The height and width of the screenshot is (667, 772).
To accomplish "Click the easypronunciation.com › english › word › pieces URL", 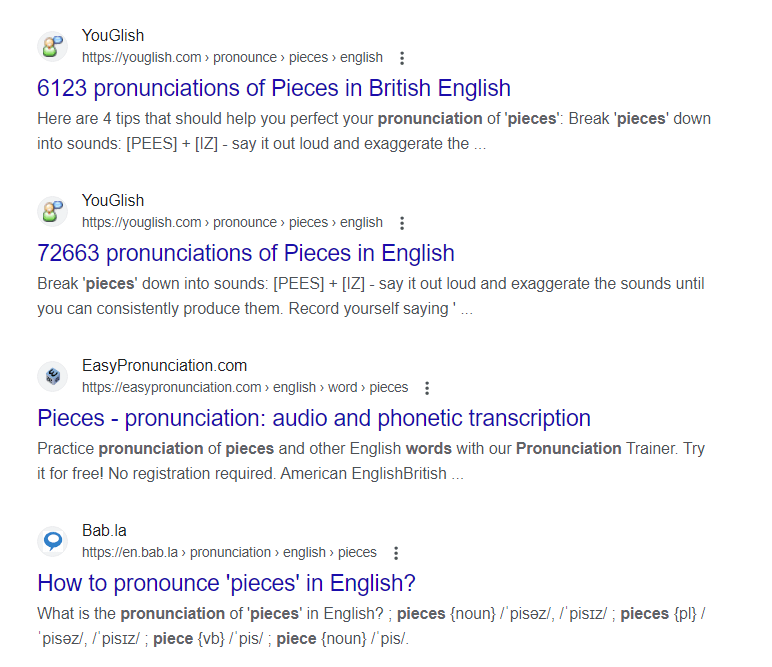I will [x=245, y=388].
